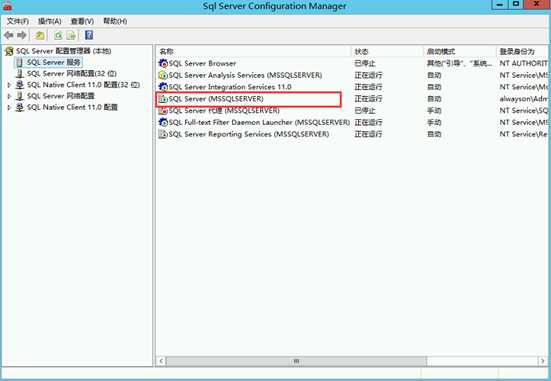Select SQL Server 服务 in the tree
The height and width of the screenshot is (381, 551).
[54, 63]
